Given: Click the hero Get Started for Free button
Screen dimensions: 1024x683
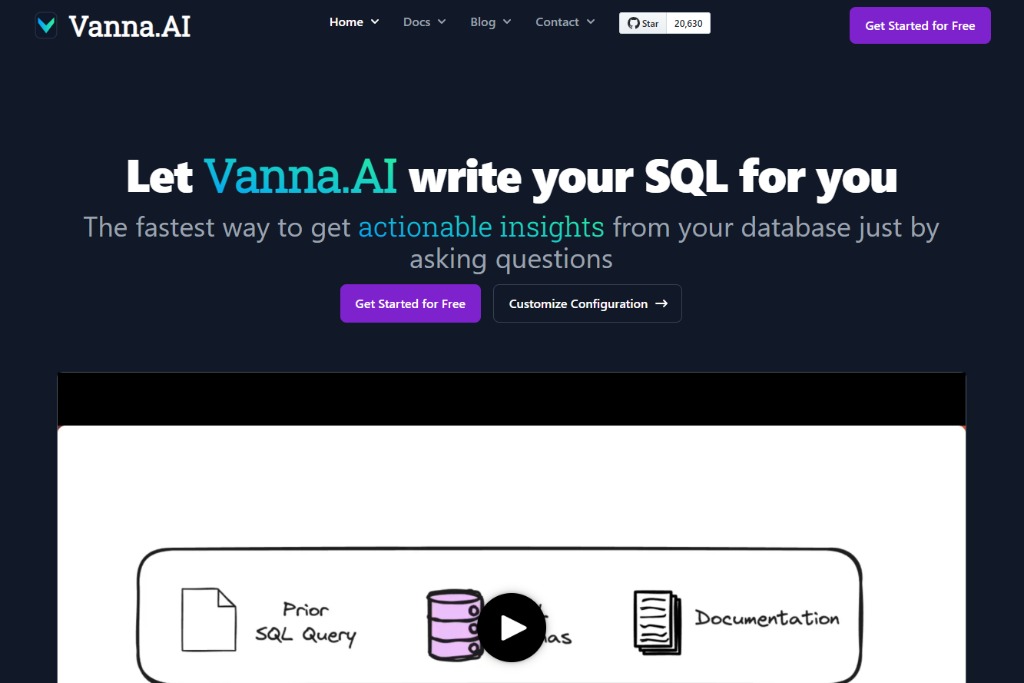Looking at the screenshot, I should (410, 303).
